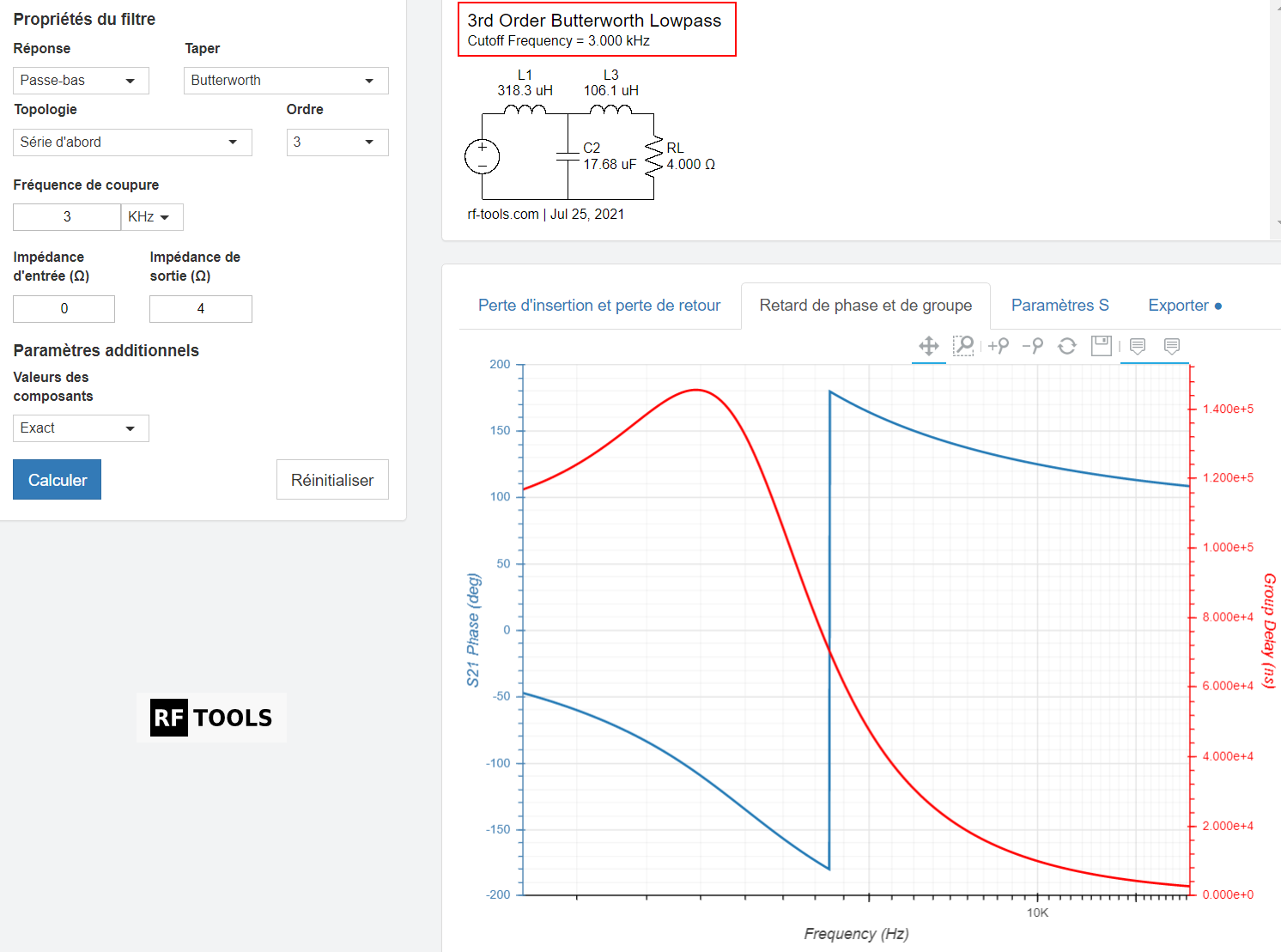Open the Paramètres S tab
Viewport: 1281px width, 952px height.
point(1059,306)
